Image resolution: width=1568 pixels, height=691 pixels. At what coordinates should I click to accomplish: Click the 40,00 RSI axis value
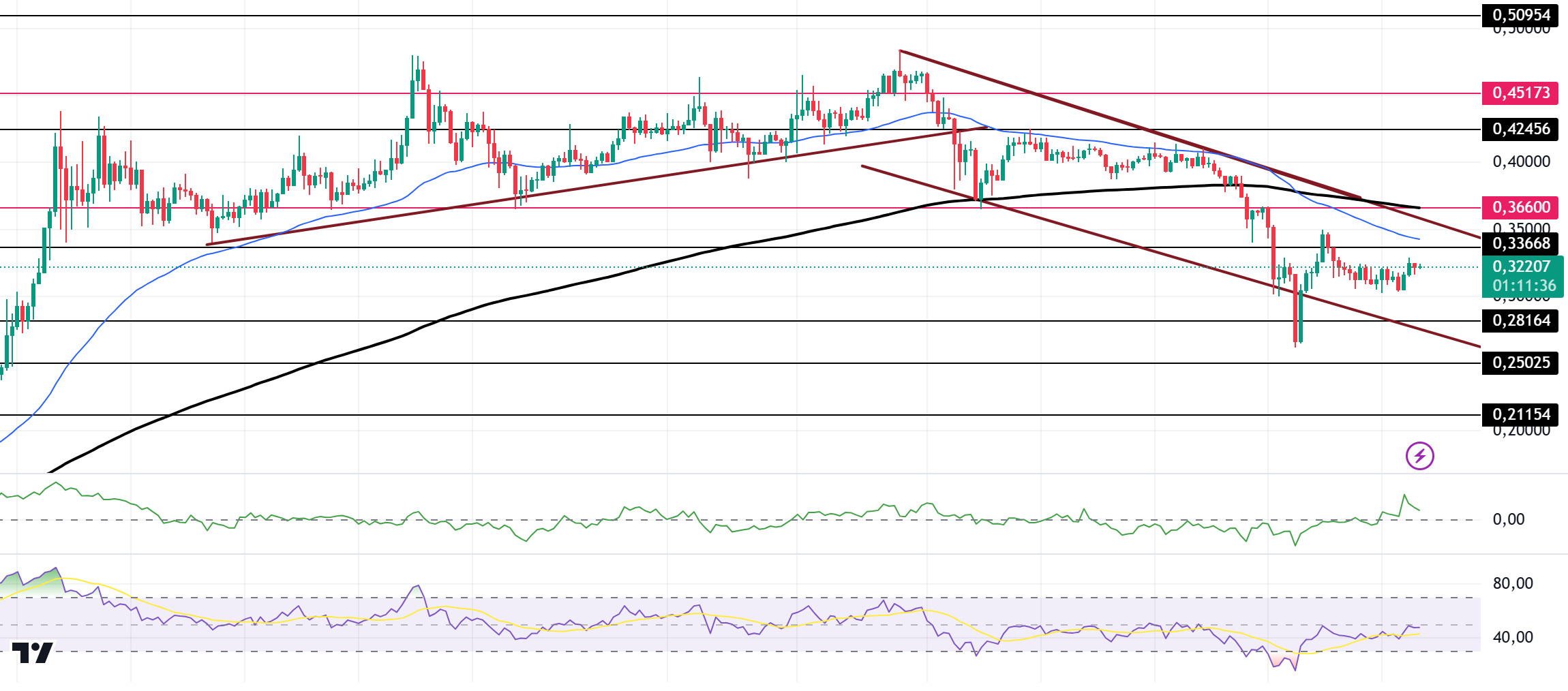[x=1513, y=637]
